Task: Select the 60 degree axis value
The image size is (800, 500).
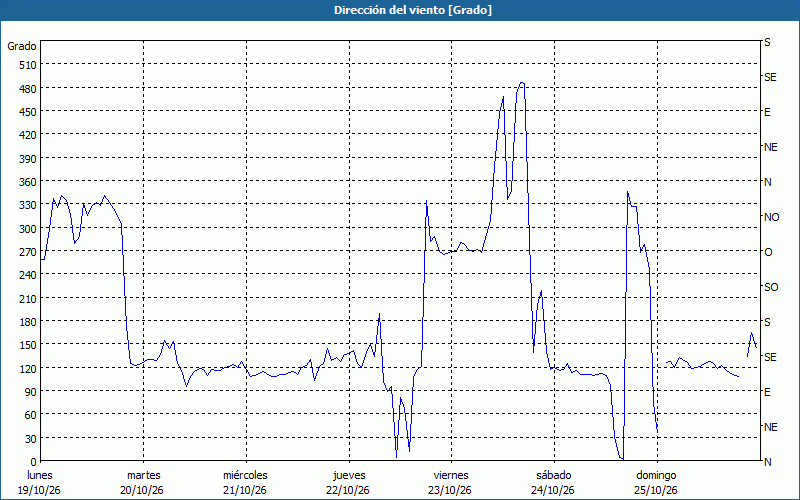Action: (30, 415)
